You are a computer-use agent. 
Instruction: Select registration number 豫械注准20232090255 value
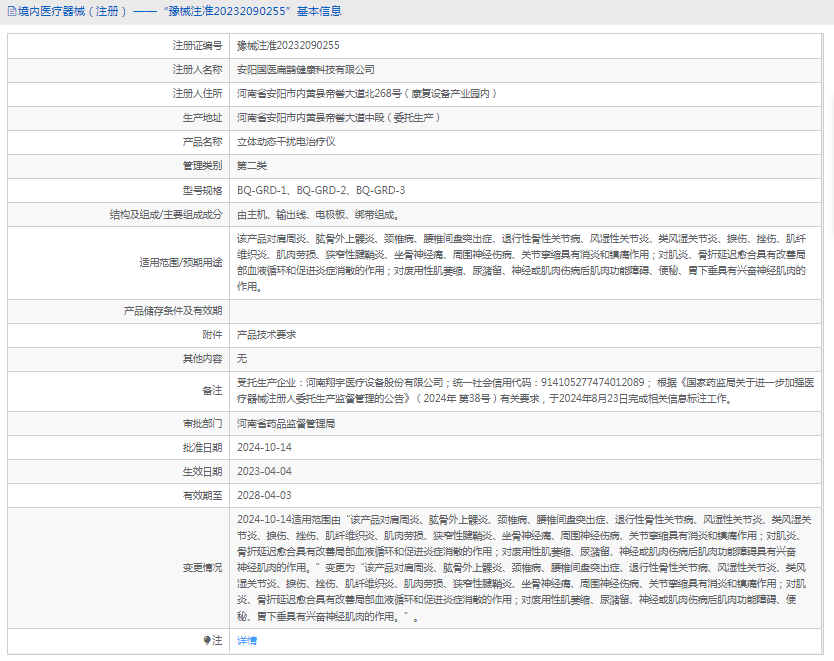point(288,46)
